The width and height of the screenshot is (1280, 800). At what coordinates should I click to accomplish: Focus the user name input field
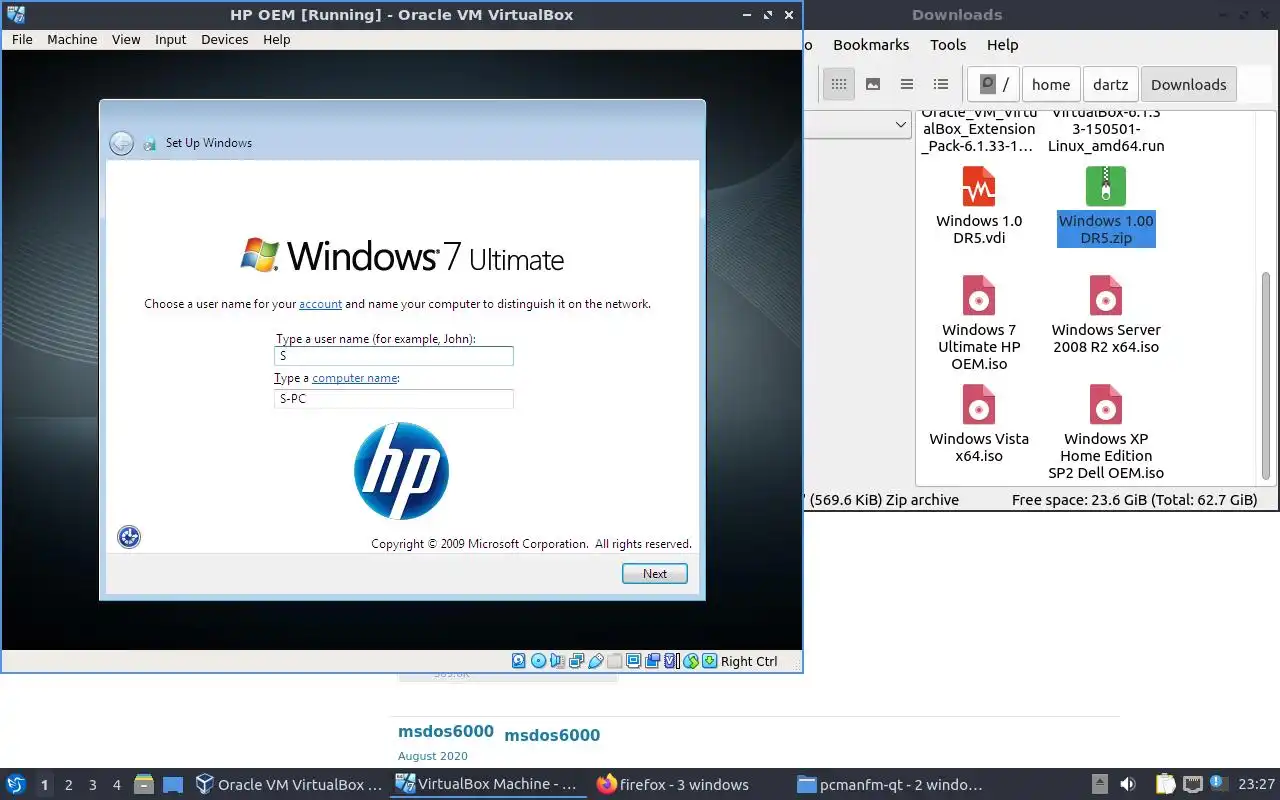[x=394, y=356]
